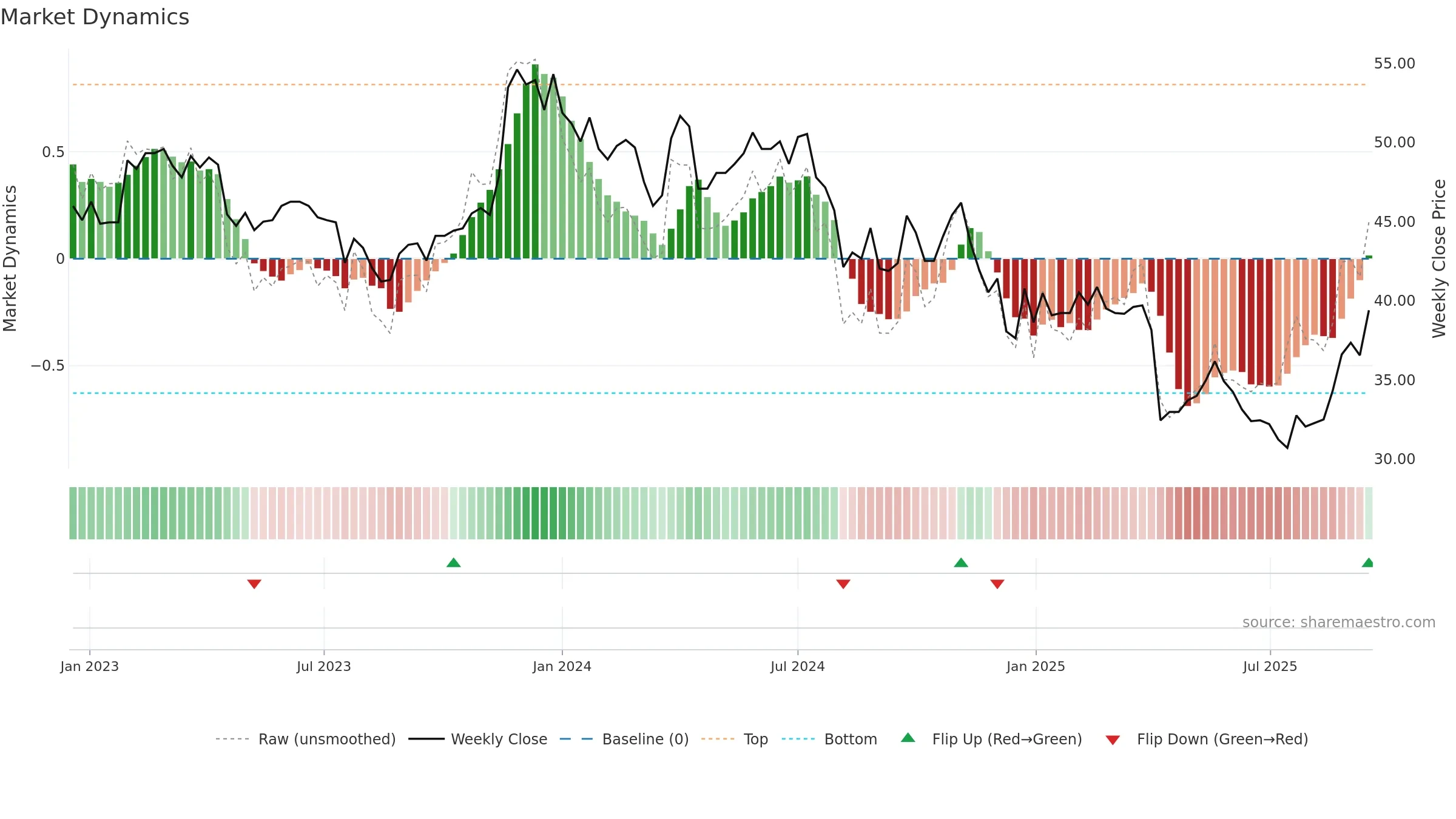Click the Jan 2024 axis label
This screenshot has height=819, width=1456.
coord(562,666)
